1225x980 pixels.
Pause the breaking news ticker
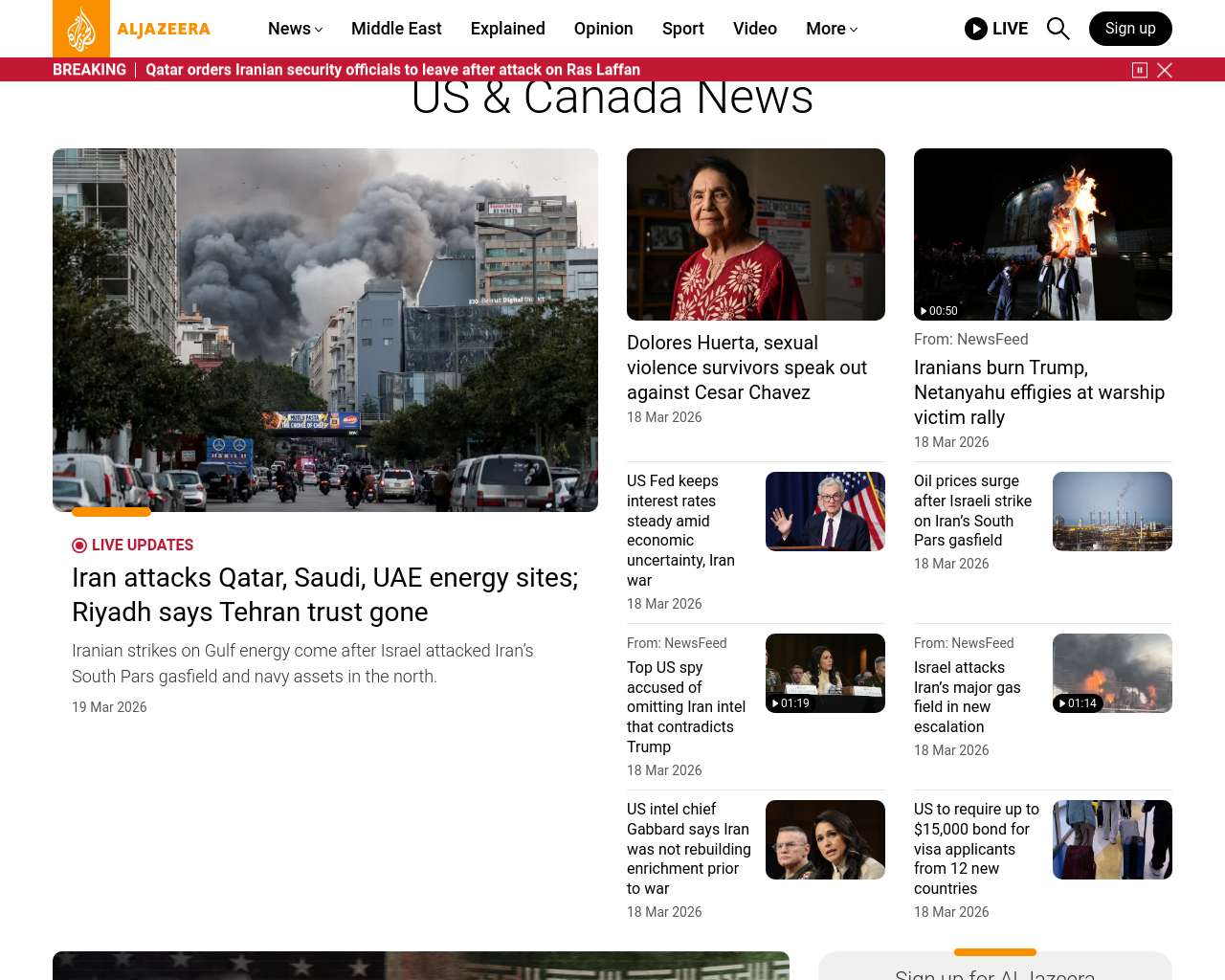coord(1140,70)
